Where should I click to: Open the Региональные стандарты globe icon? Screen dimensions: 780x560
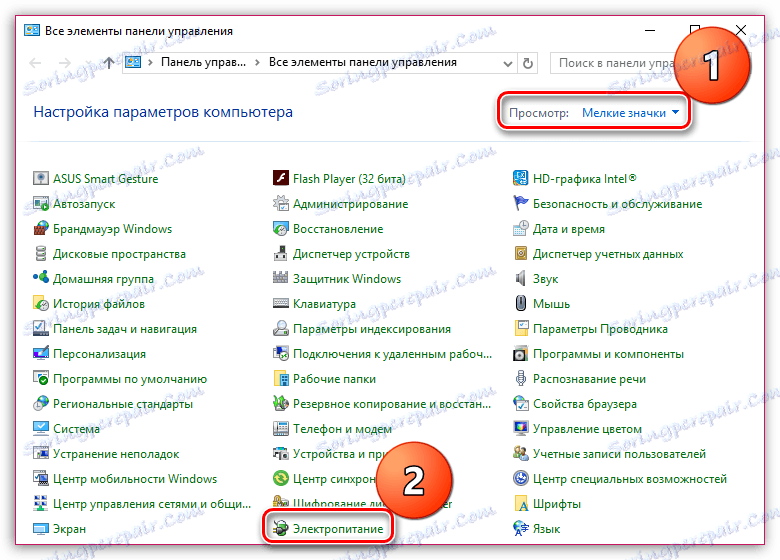click(41, 403)
